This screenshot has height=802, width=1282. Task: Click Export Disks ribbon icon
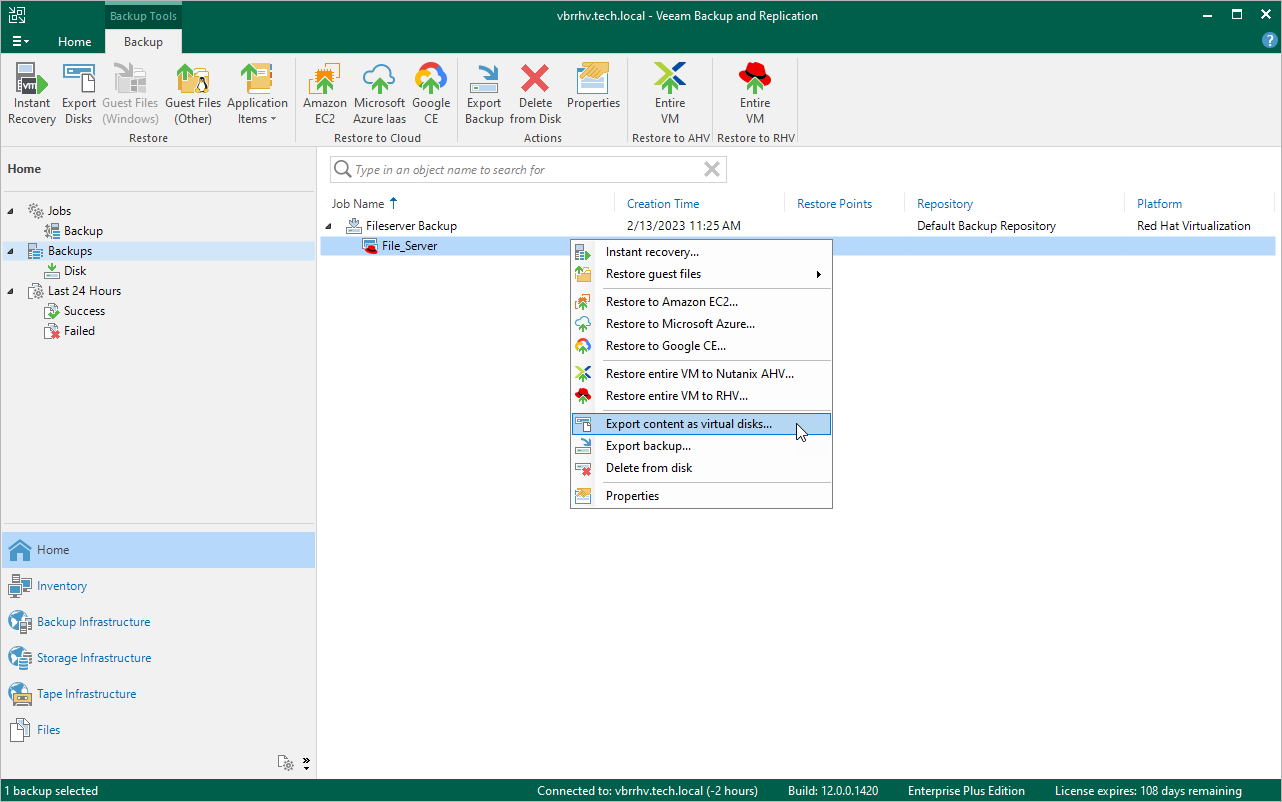pos(79,94)
